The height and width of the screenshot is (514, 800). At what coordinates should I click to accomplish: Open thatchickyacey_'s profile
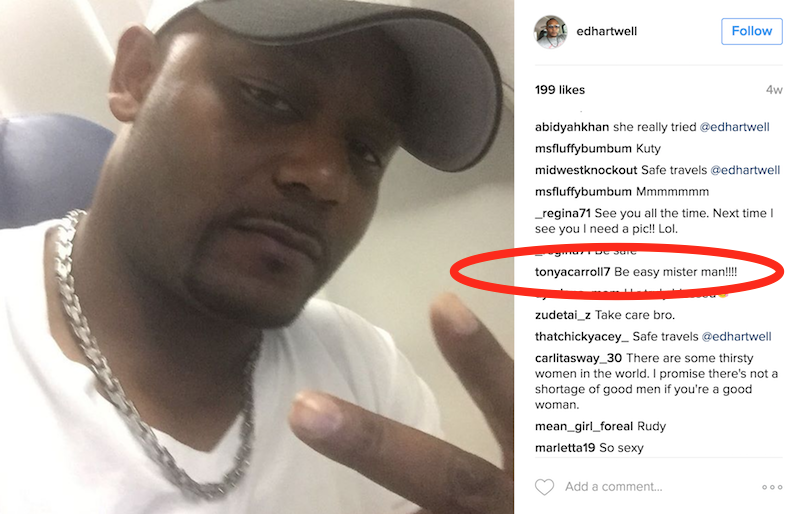(582, 336)
